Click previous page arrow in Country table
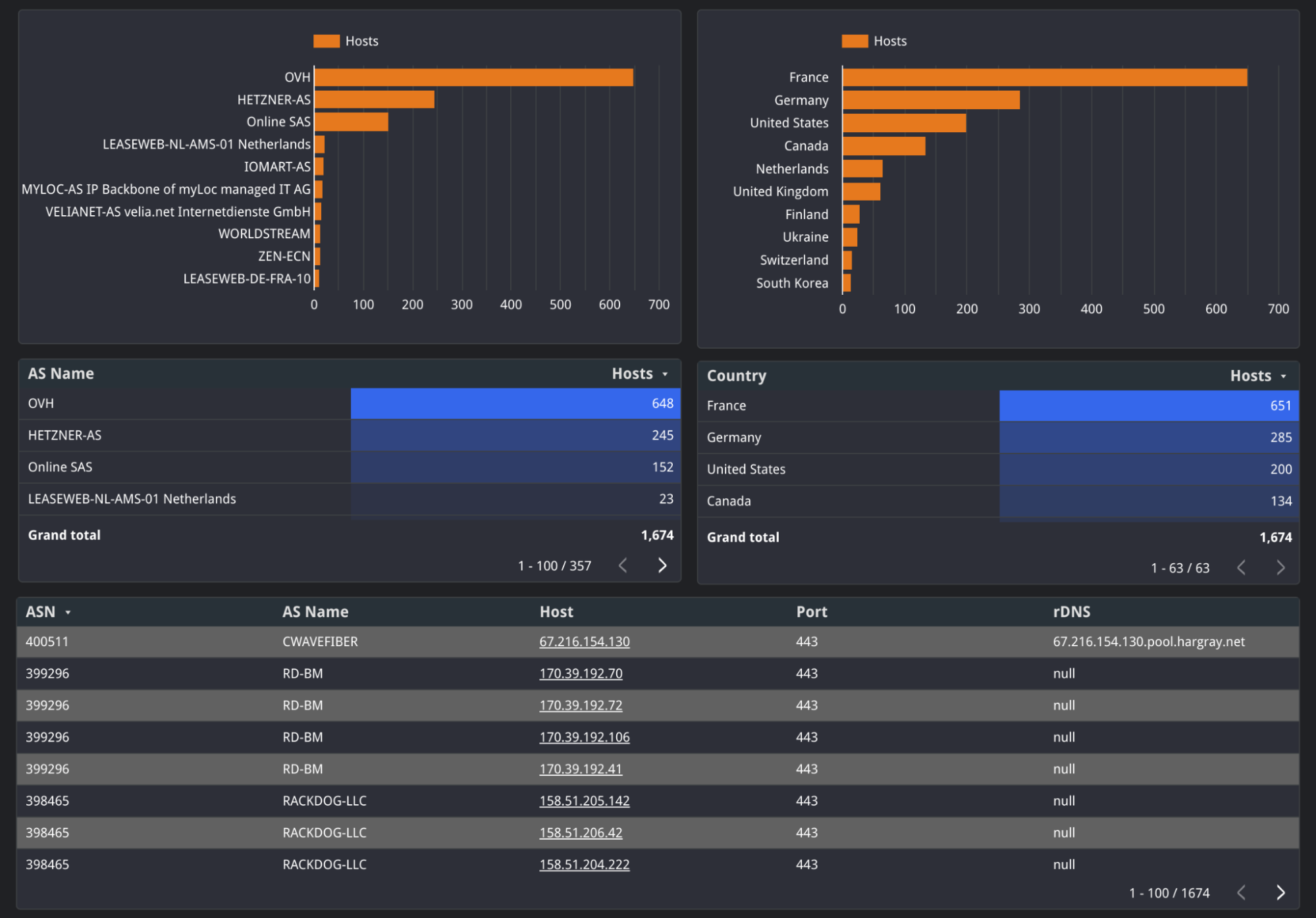This screenshot has width=1316, height=918. 1241,567
